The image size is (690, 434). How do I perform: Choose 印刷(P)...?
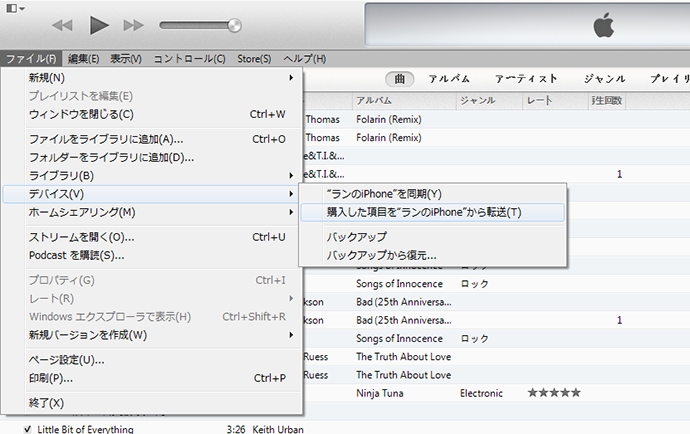pos(152,378)
